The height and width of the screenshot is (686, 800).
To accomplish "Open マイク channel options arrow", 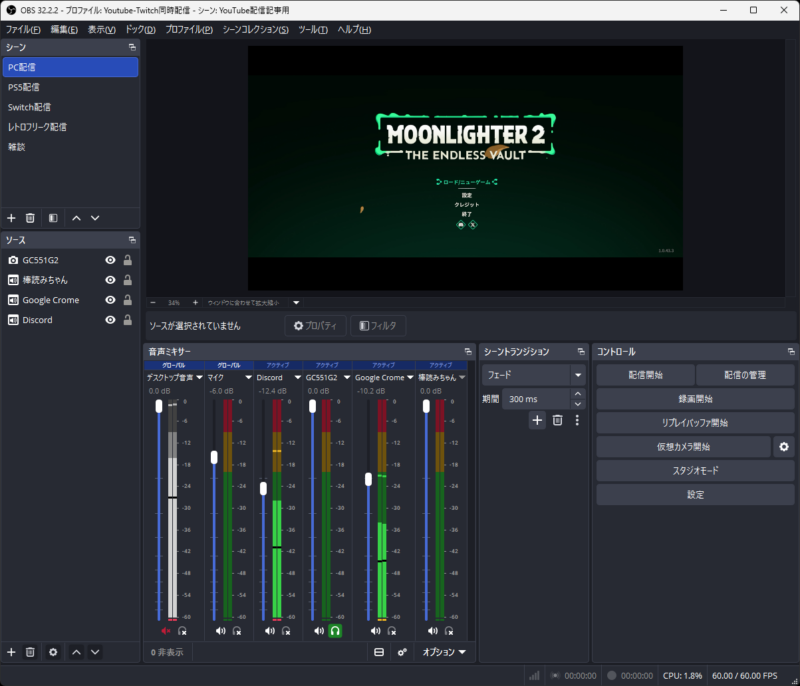I will [248, 377].
